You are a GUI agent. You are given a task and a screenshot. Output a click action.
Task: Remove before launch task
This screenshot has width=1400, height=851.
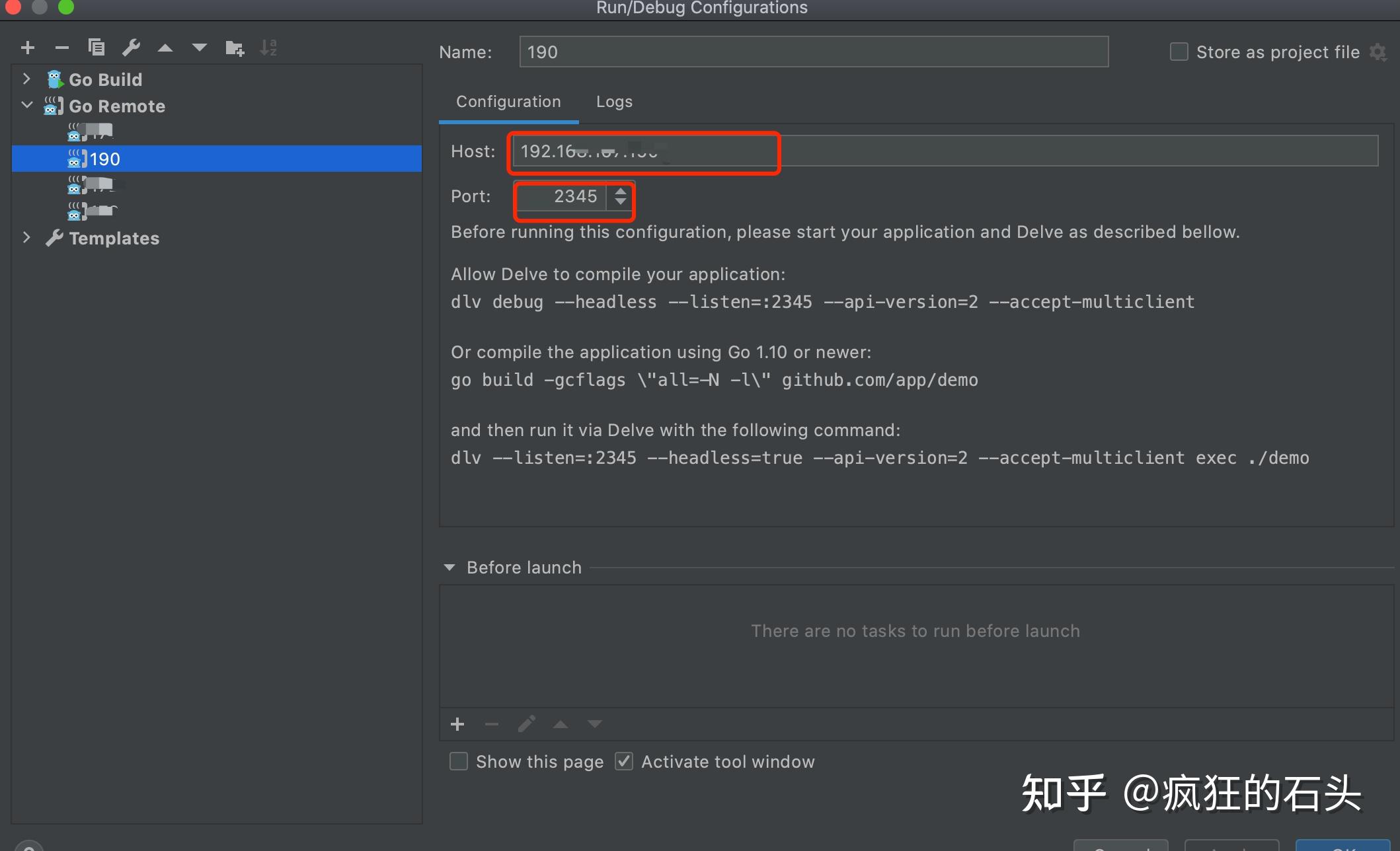click(492, 724)
